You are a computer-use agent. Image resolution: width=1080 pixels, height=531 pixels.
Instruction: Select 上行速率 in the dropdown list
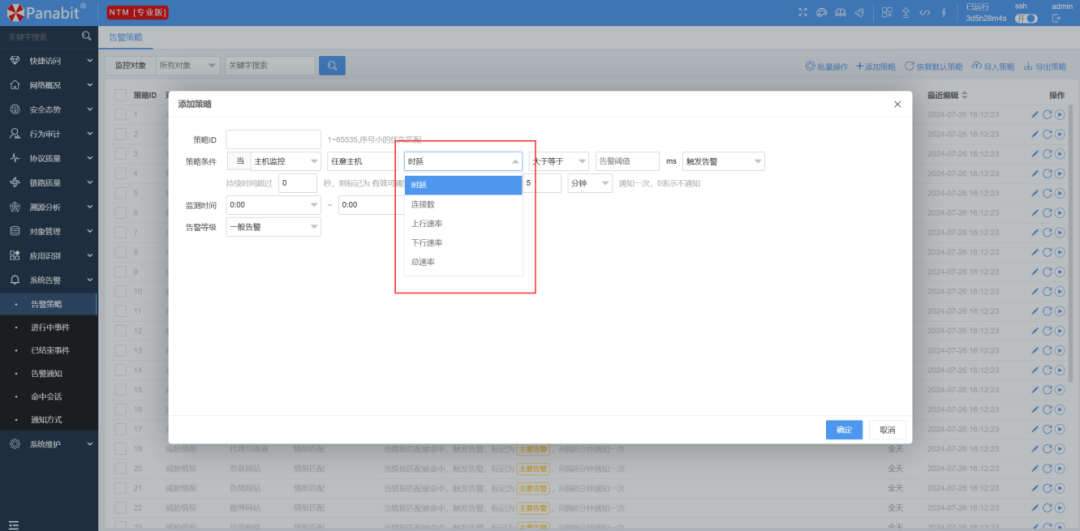(x=464, y=224)
